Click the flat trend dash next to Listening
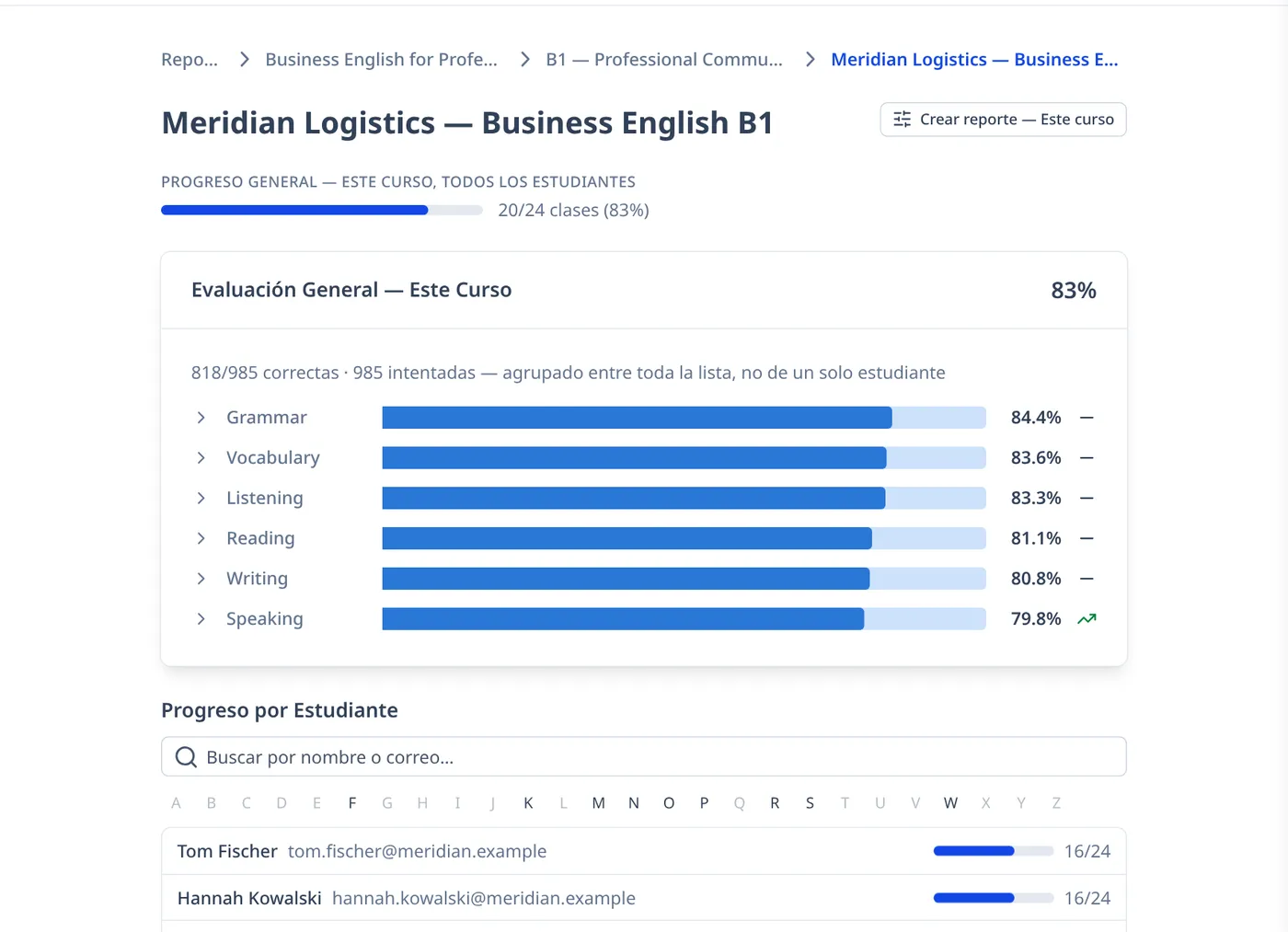 (x=1087, y=499)
